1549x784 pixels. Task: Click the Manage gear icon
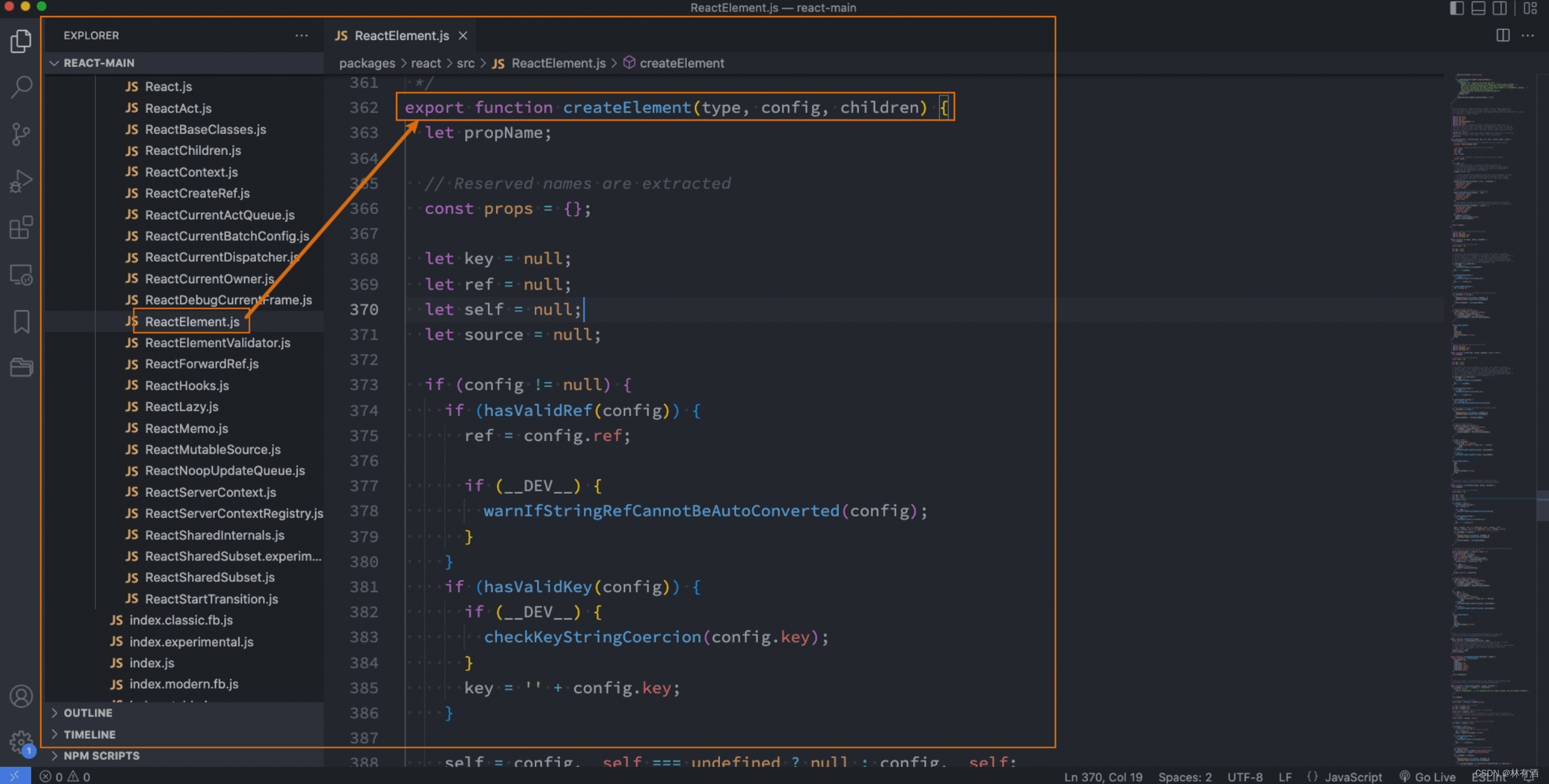(21, 741)
